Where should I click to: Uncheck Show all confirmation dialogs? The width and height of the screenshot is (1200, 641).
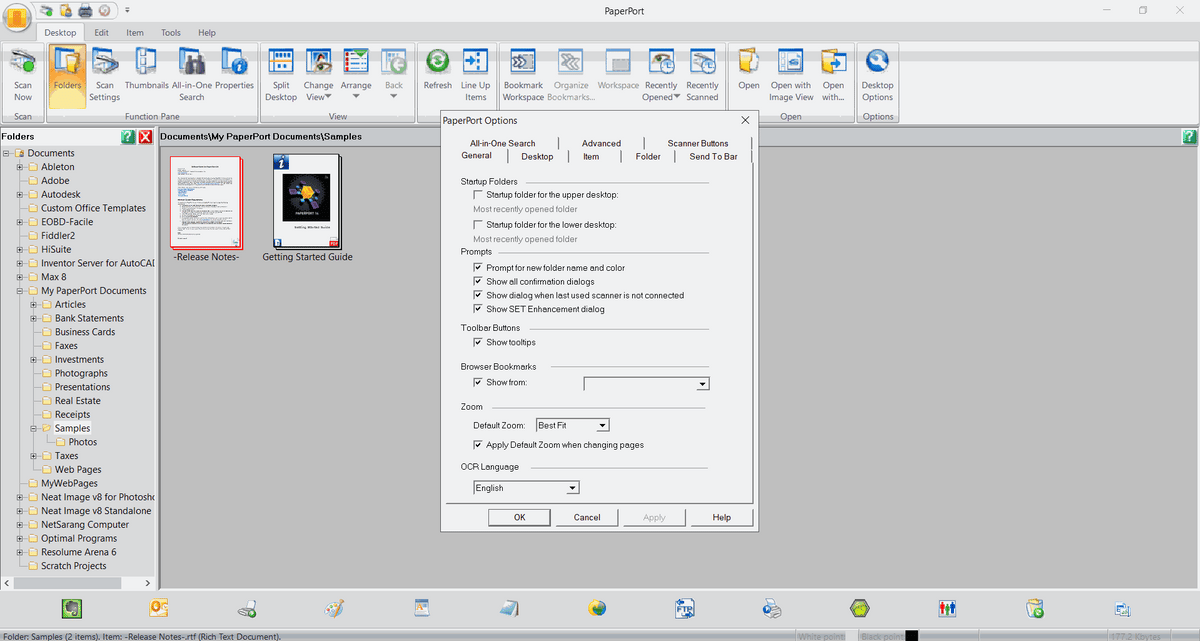click(x=478, y=281)
